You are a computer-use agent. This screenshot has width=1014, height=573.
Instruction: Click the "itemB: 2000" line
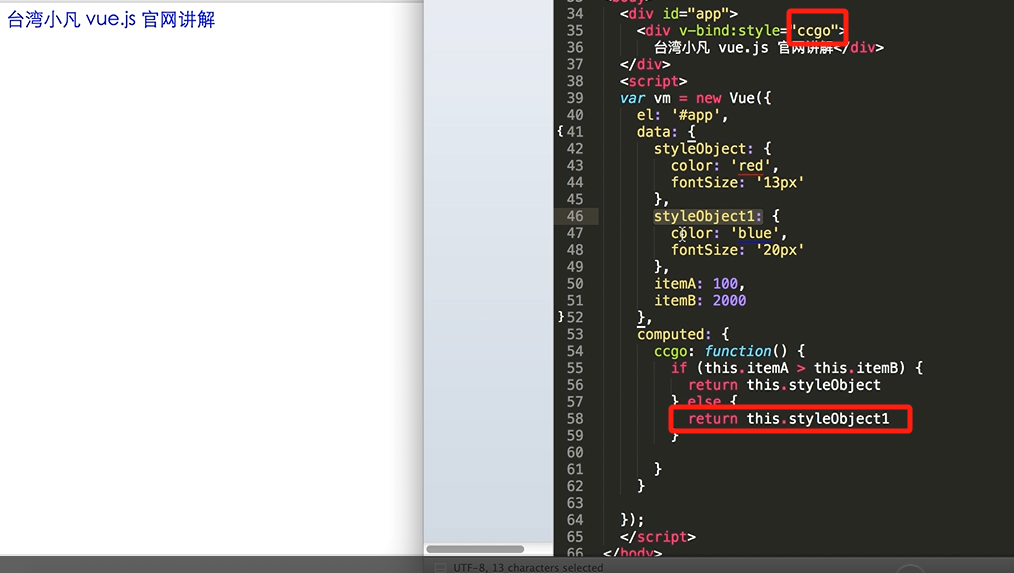click(x=700, y=300)
